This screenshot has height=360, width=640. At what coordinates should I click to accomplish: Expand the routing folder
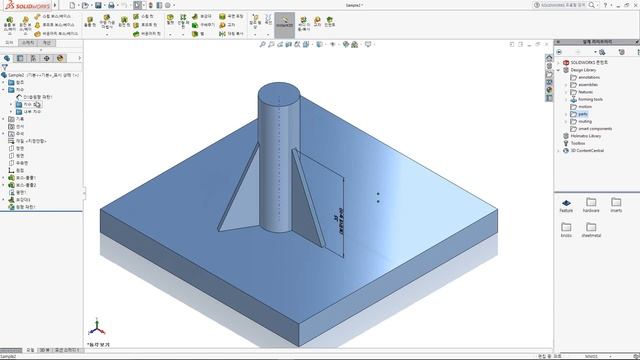(x=566, y=122)
